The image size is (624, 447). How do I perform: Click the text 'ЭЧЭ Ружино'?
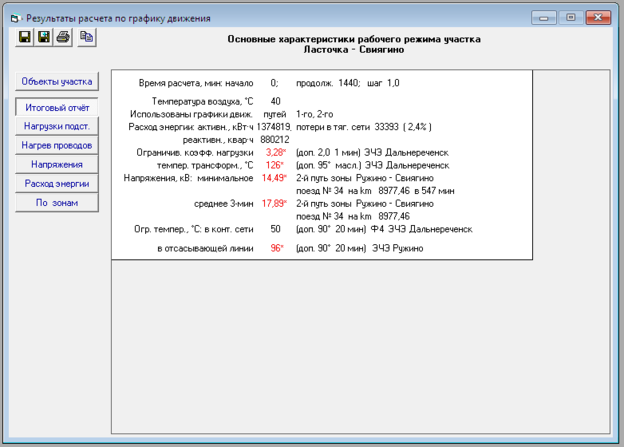click(398, 248)
